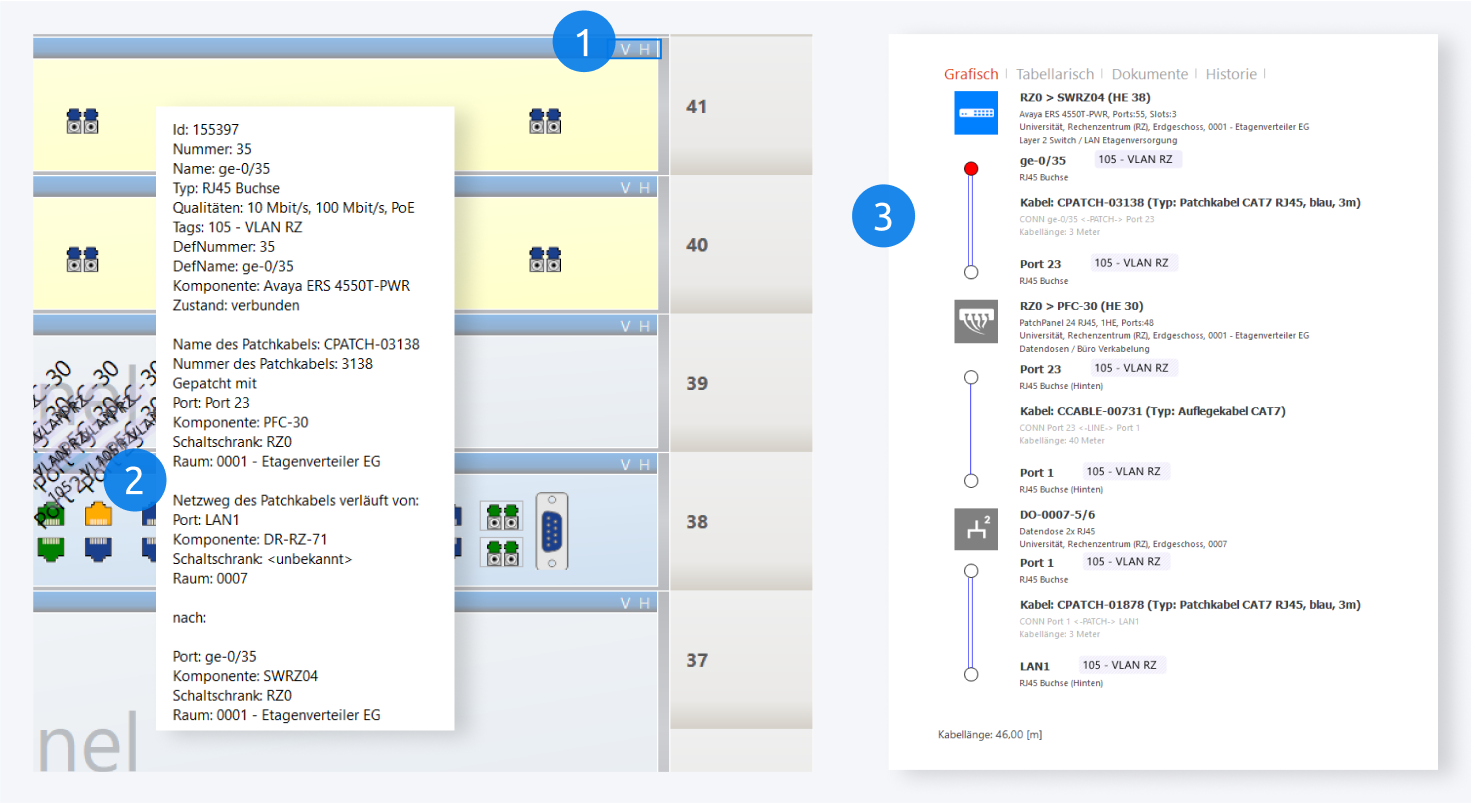The image size is (1477, 803).
Task: Open the RZ0 > PFC-30 (HE 30) component
Action: point(1081,306)
